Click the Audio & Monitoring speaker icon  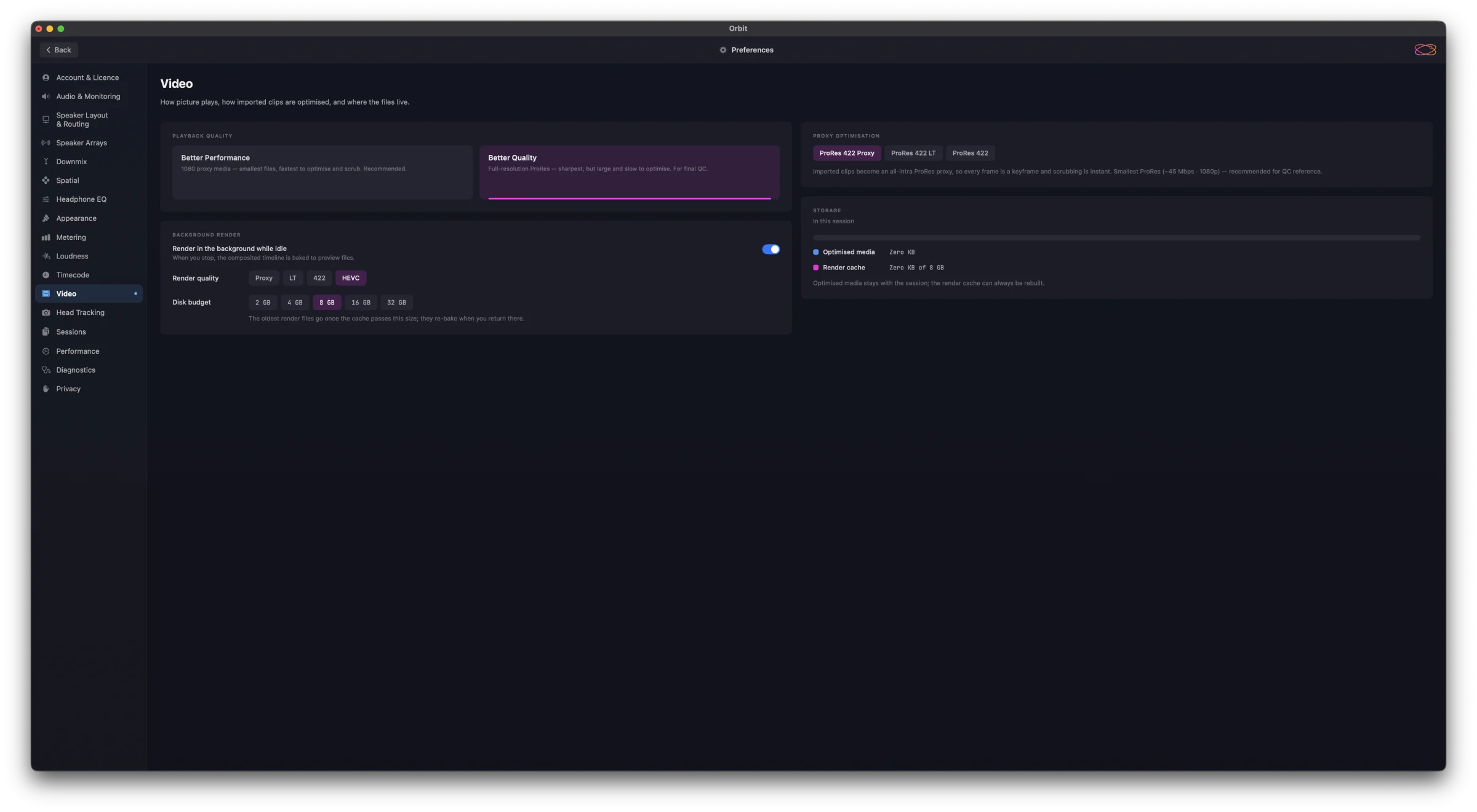(46, 97)
